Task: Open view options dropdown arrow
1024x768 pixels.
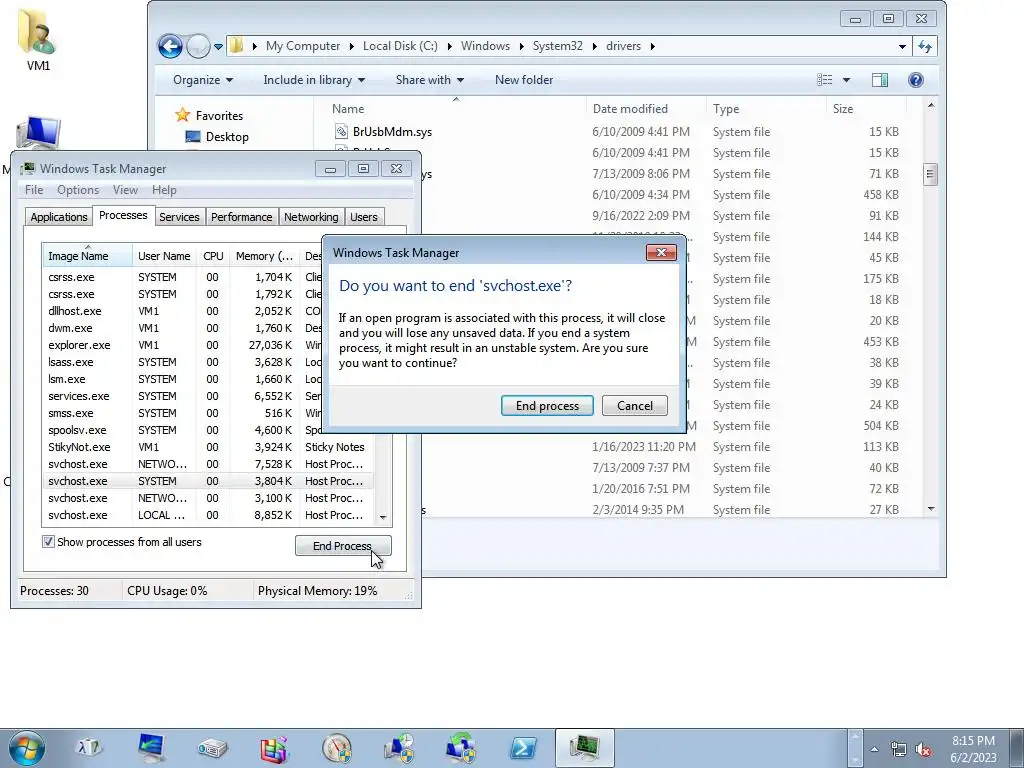Action: (846, 80)
